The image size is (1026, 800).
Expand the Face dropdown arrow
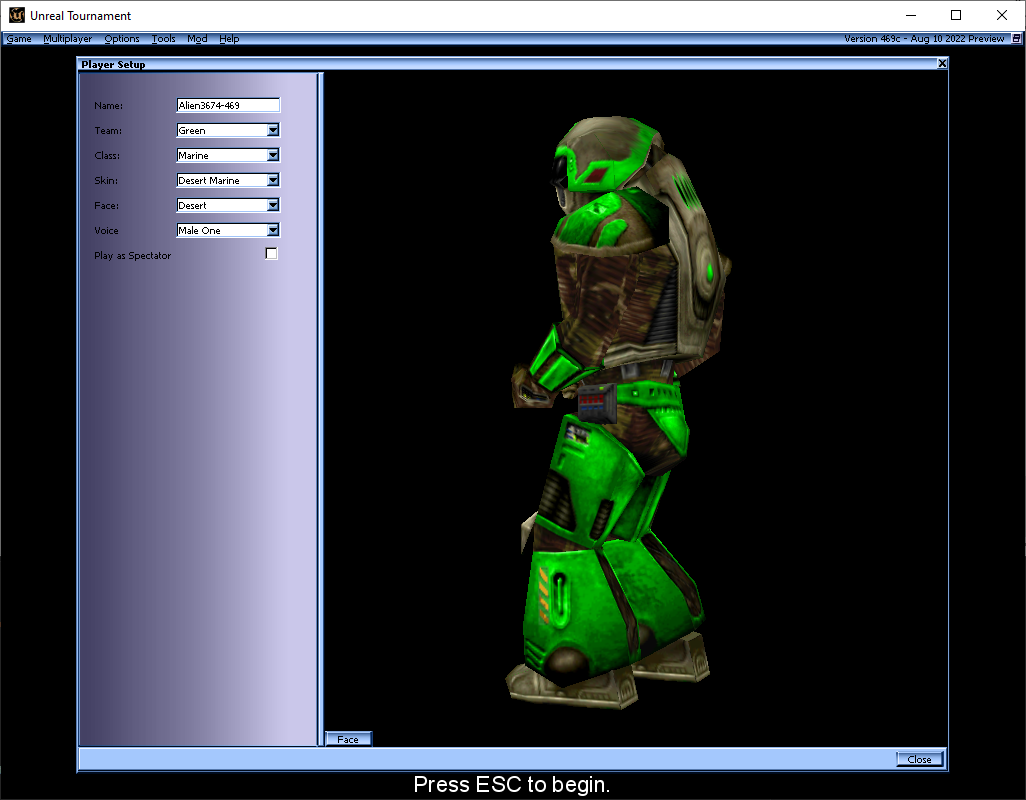(274, 205)
